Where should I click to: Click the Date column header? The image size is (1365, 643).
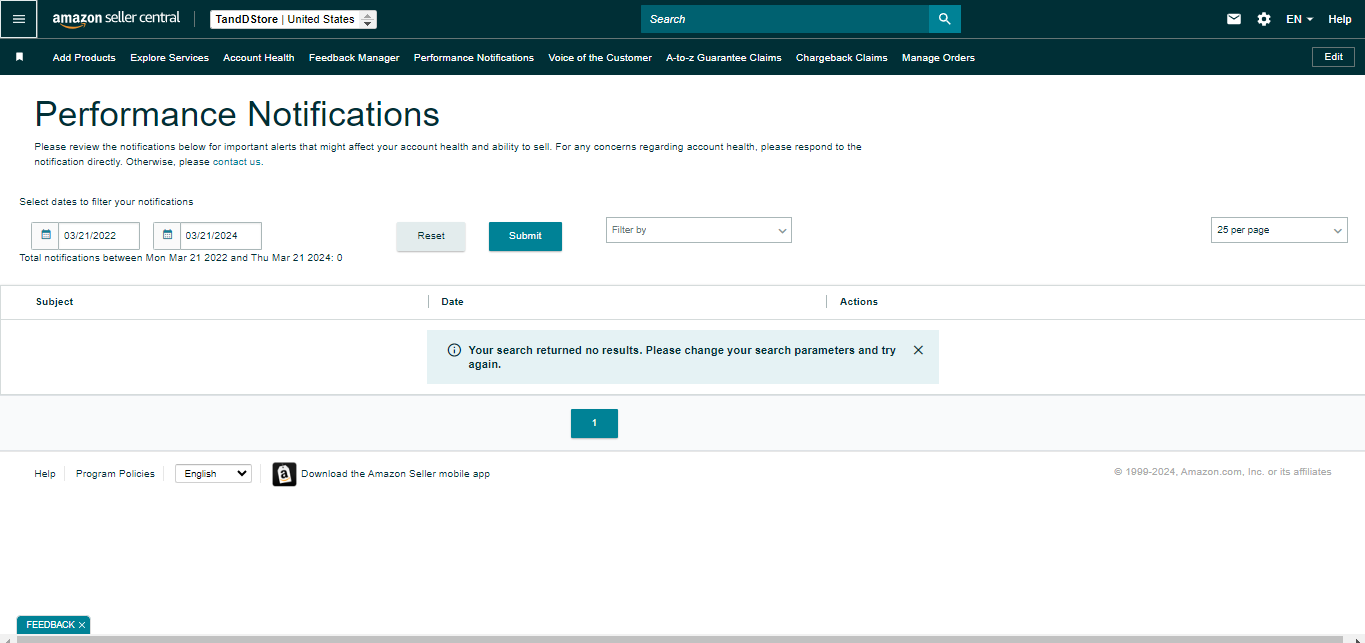point(452,301)
